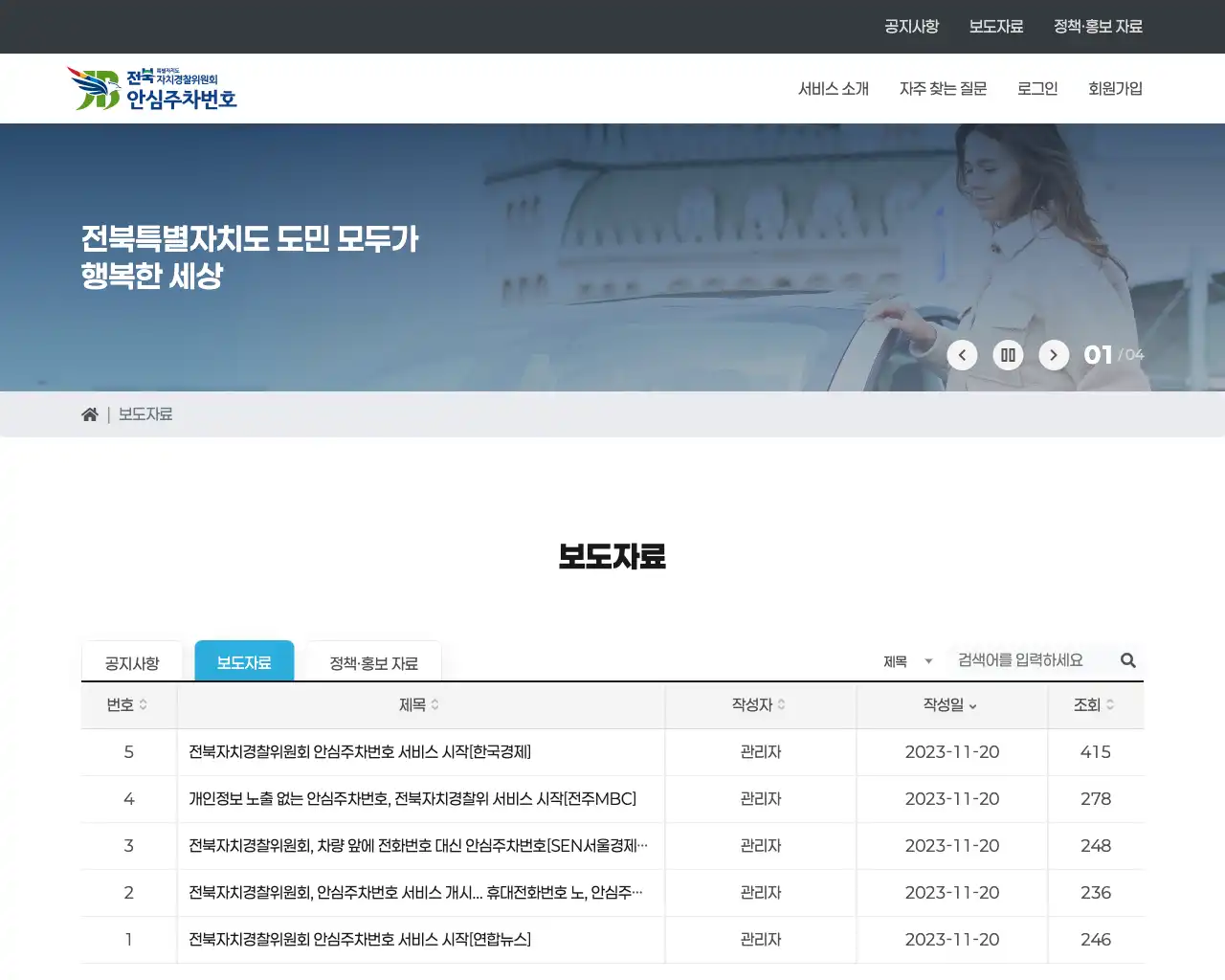1225x980 pixels.
Task: Go to the previous banner slide
Action: tap(962, 354)
